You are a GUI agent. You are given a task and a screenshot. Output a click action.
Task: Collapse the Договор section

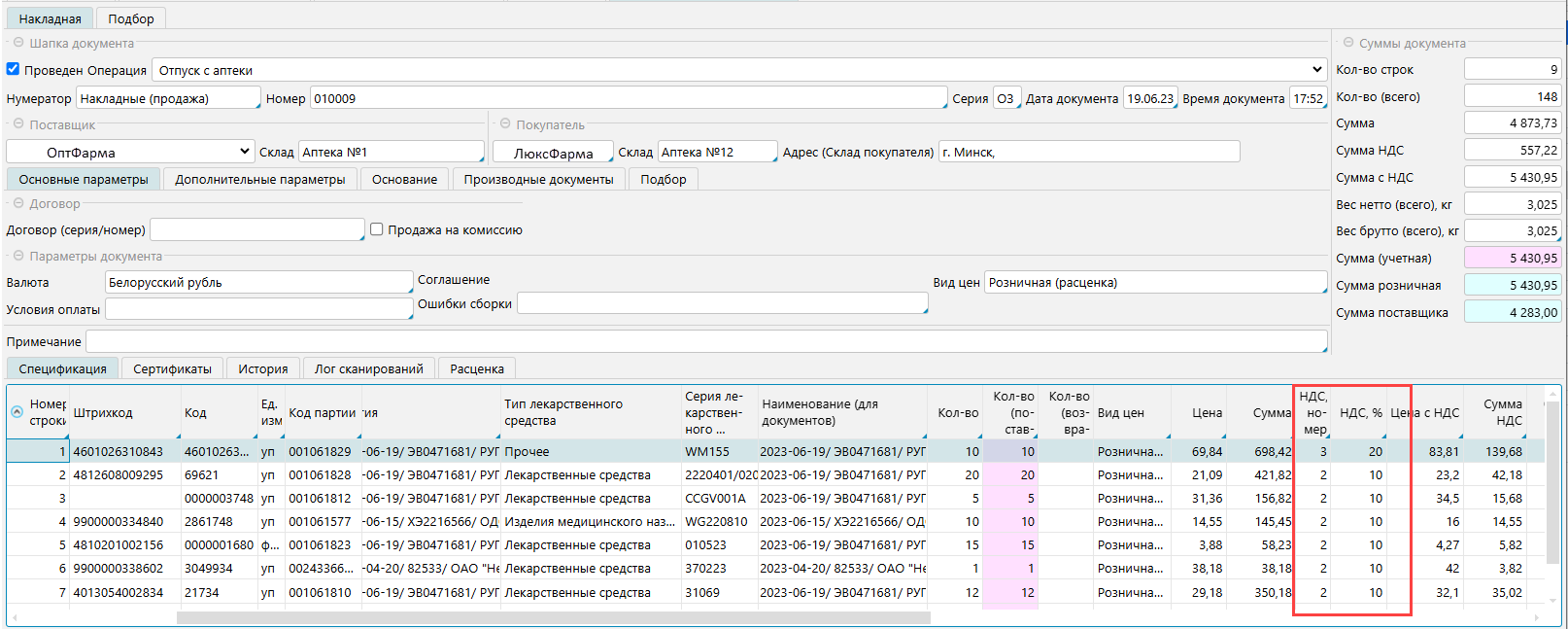click(x=18, y=203)
